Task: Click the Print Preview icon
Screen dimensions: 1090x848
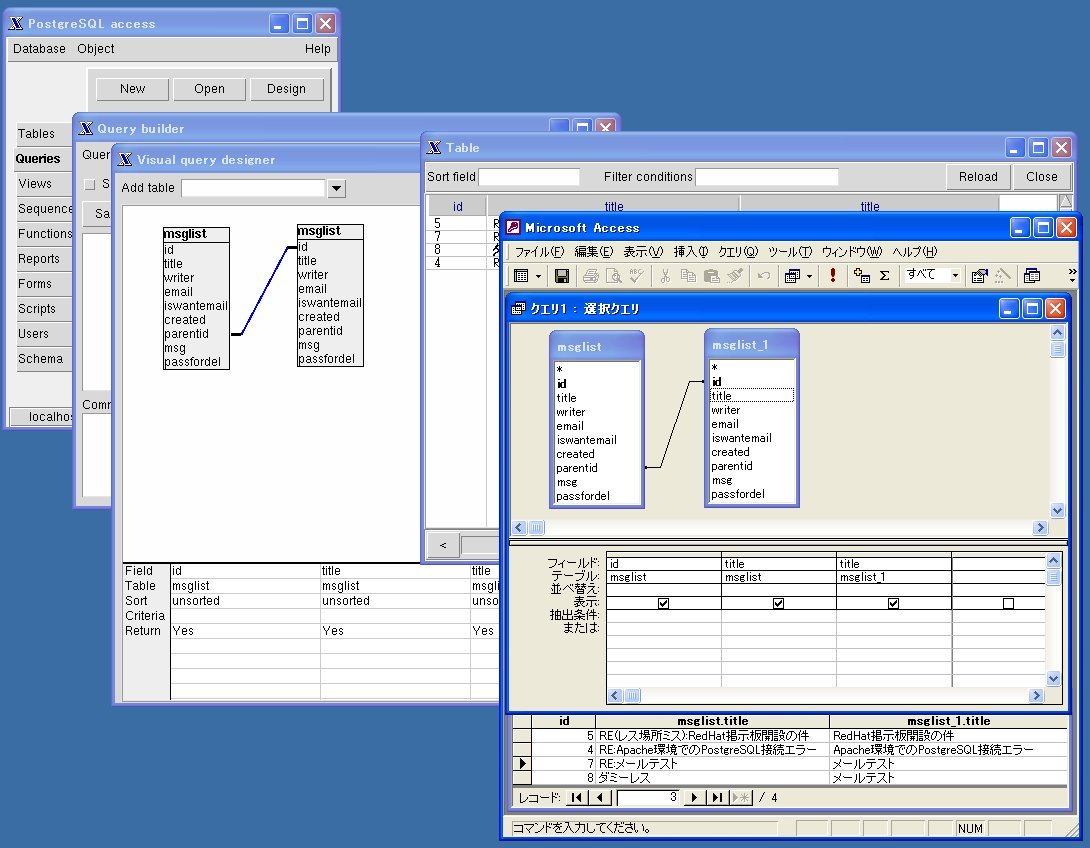Action: 613,276
